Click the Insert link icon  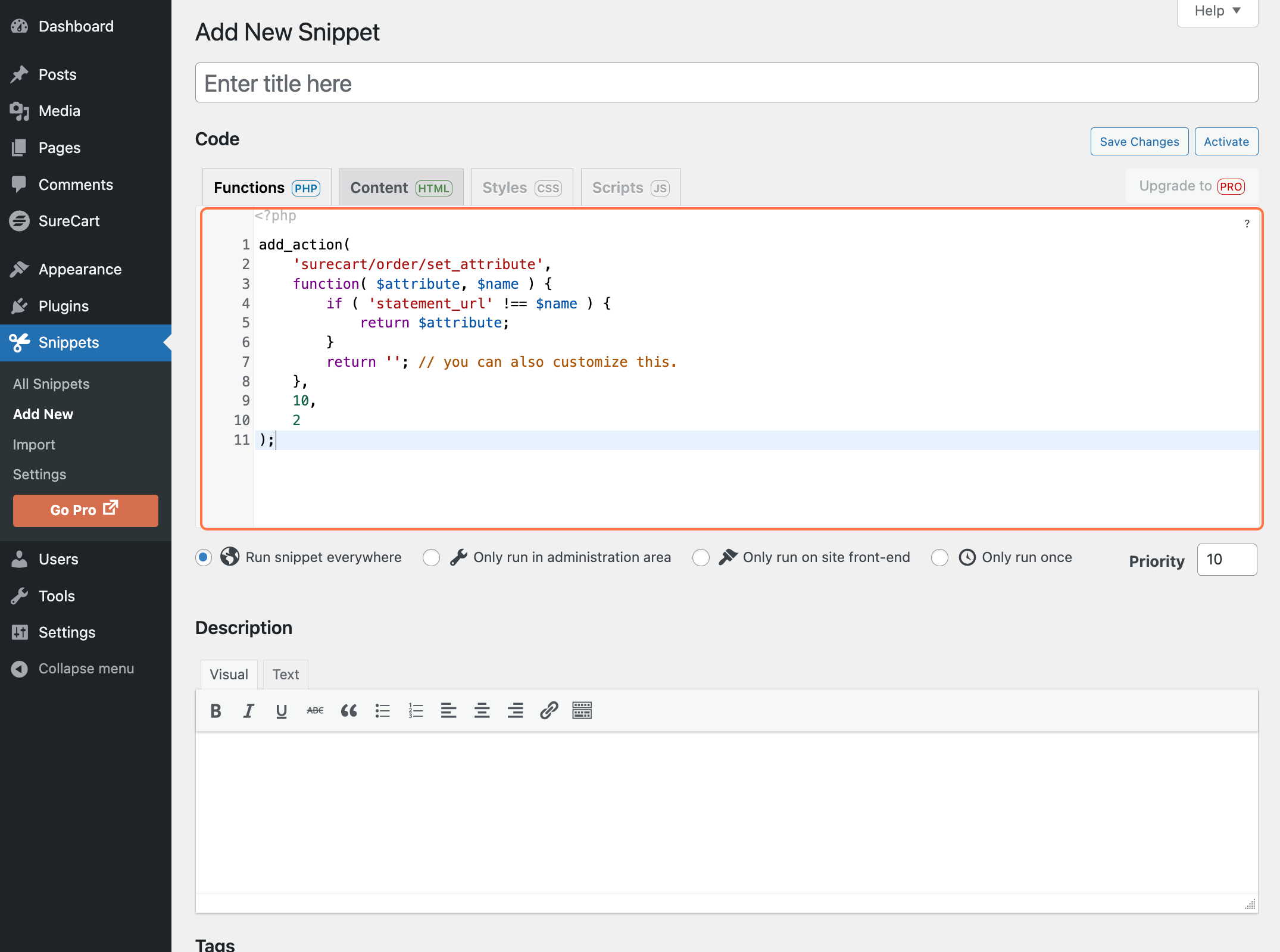click(x=548, y=711)
